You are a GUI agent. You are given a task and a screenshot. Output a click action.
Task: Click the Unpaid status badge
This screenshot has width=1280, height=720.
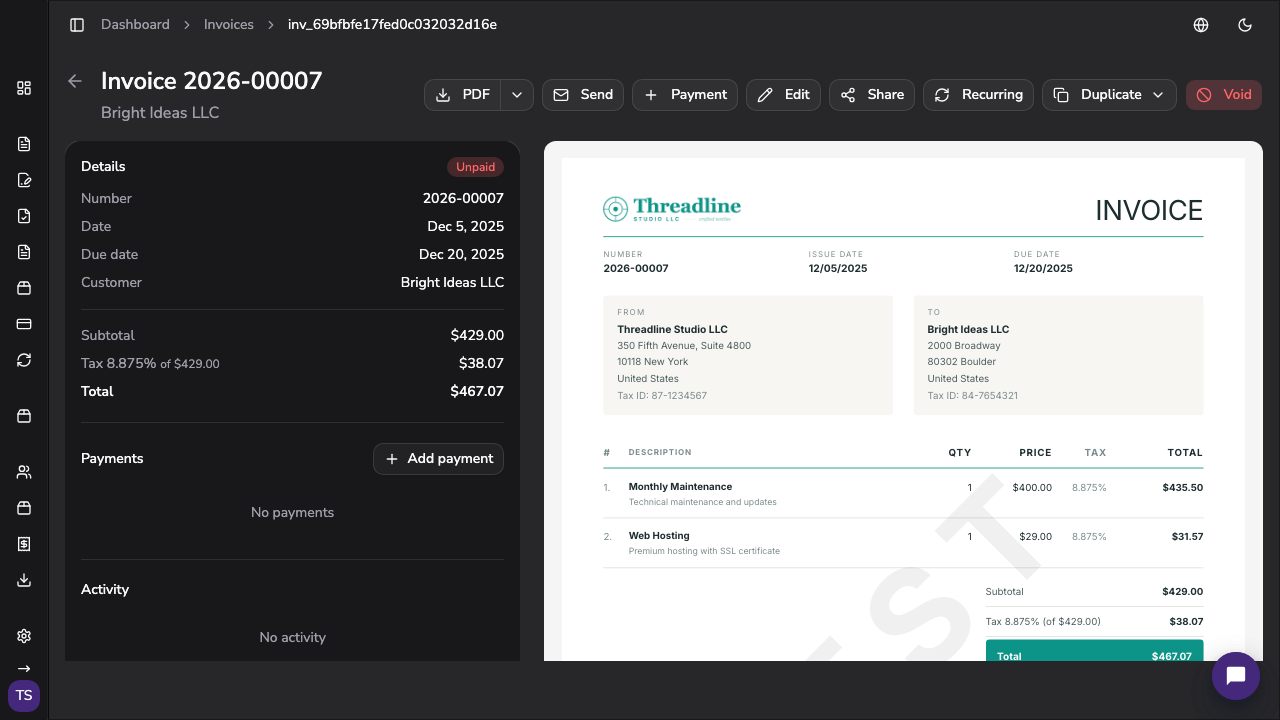pyautogui.click(x=475, y=167)
